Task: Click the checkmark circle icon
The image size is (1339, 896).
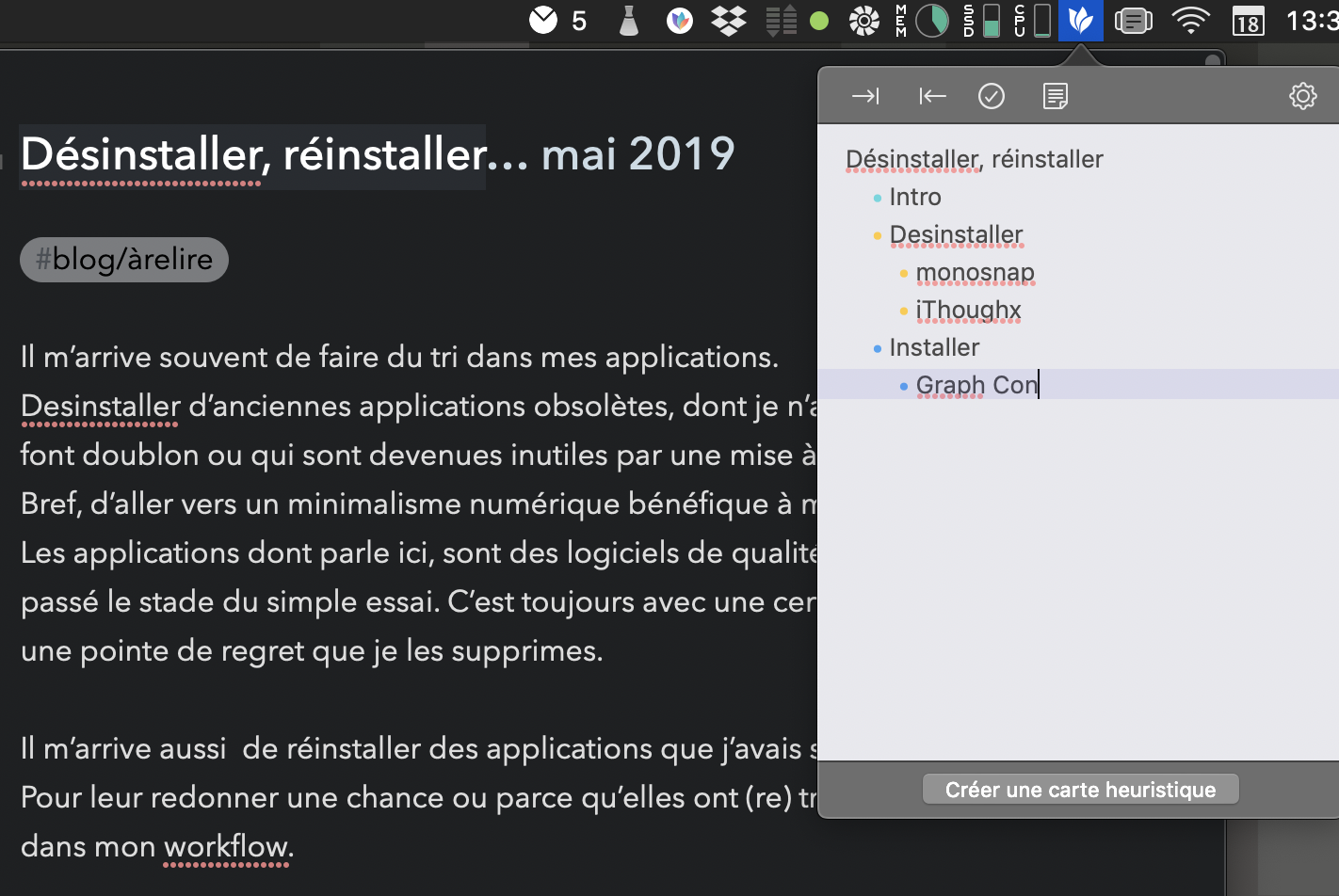Action: pos(992,96)
